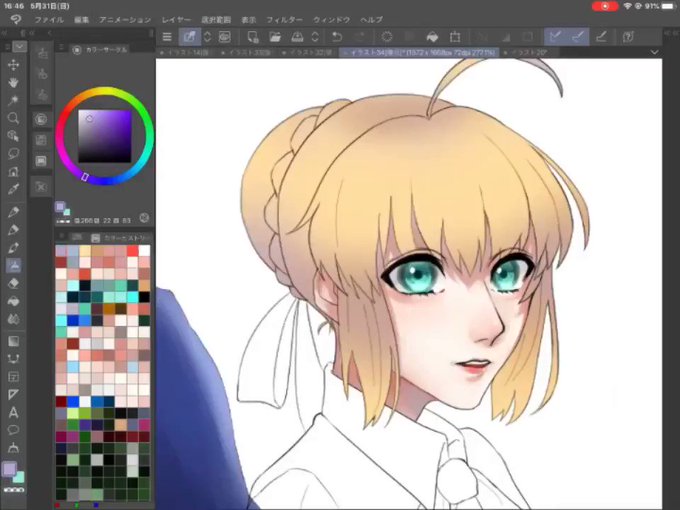The image size is (680, 510).
Task: Select the Frame border tool
Action: [x=13, y=377]
